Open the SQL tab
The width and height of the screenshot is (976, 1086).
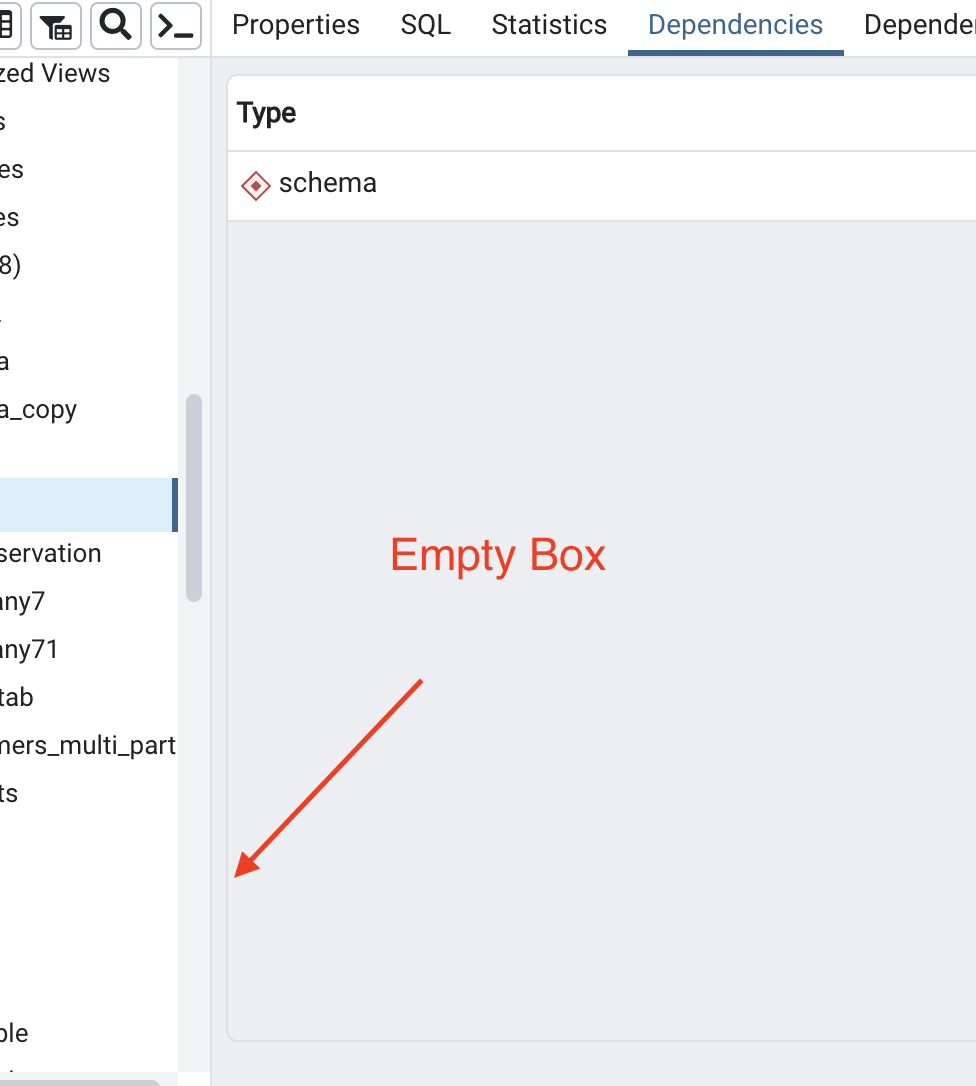[x=425, y=25]
